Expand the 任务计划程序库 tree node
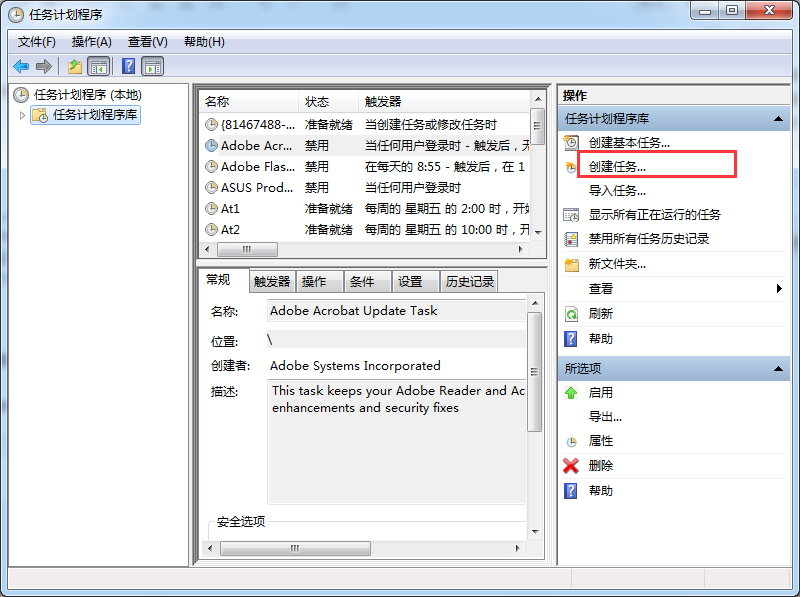Image resolution: width=800 pixels, height=597 pixels. [x=22, y=115]
